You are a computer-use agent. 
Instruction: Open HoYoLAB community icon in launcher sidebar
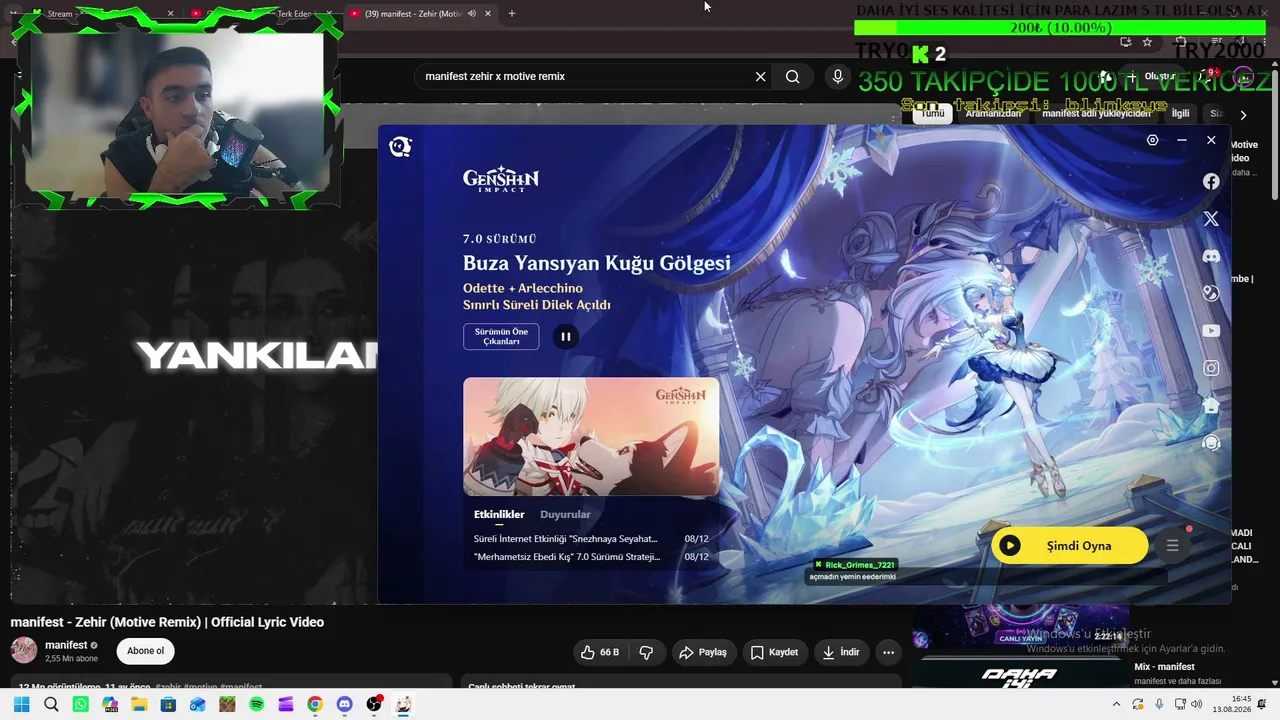click(x=1211, y=405)
